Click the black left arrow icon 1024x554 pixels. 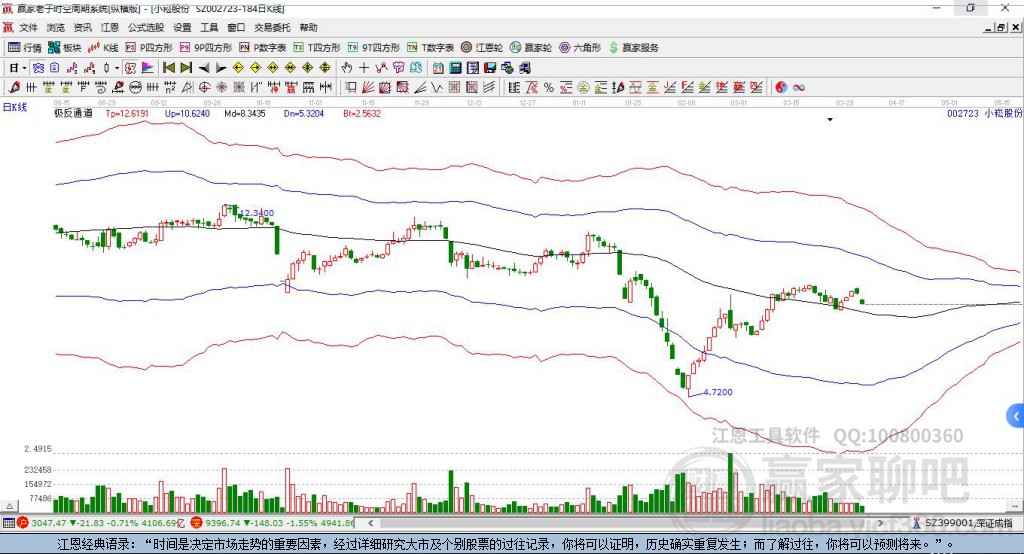(x=204, y=67)
